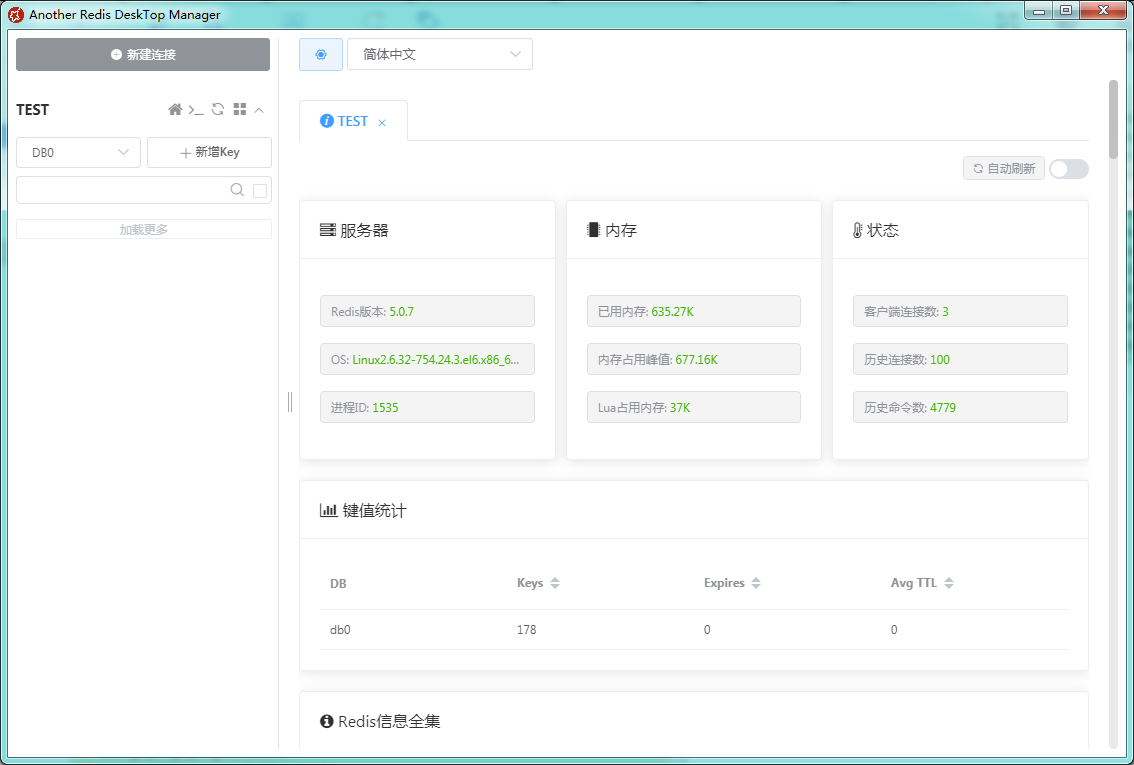Maximize the Redis manager window

(x=1066, y=11)
